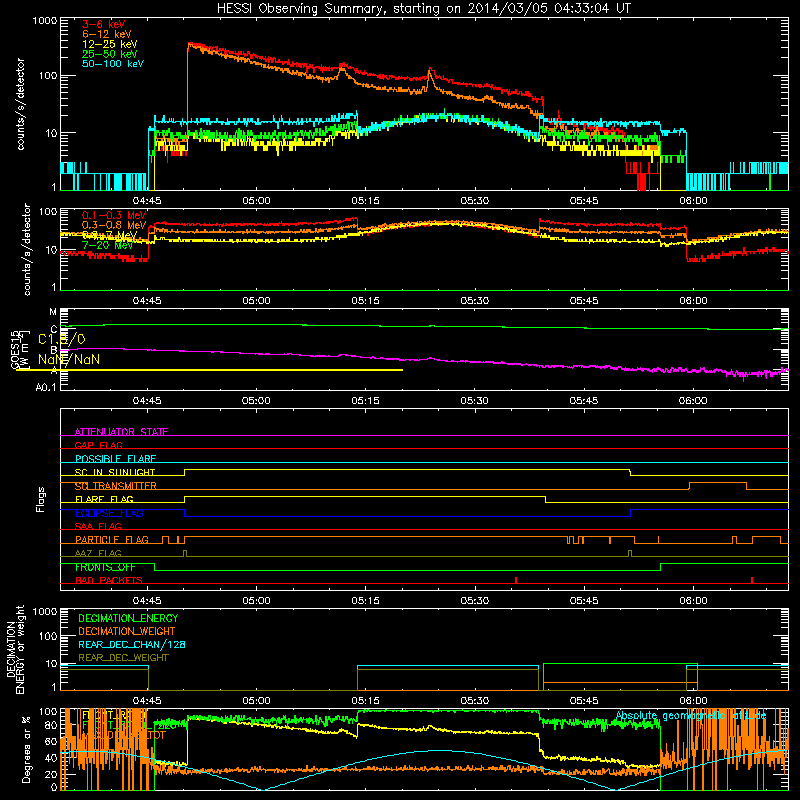The height and width of the screenshot is (800, 800).
Task: Select the SAA_FLAG label
Action: click(98, 526)
